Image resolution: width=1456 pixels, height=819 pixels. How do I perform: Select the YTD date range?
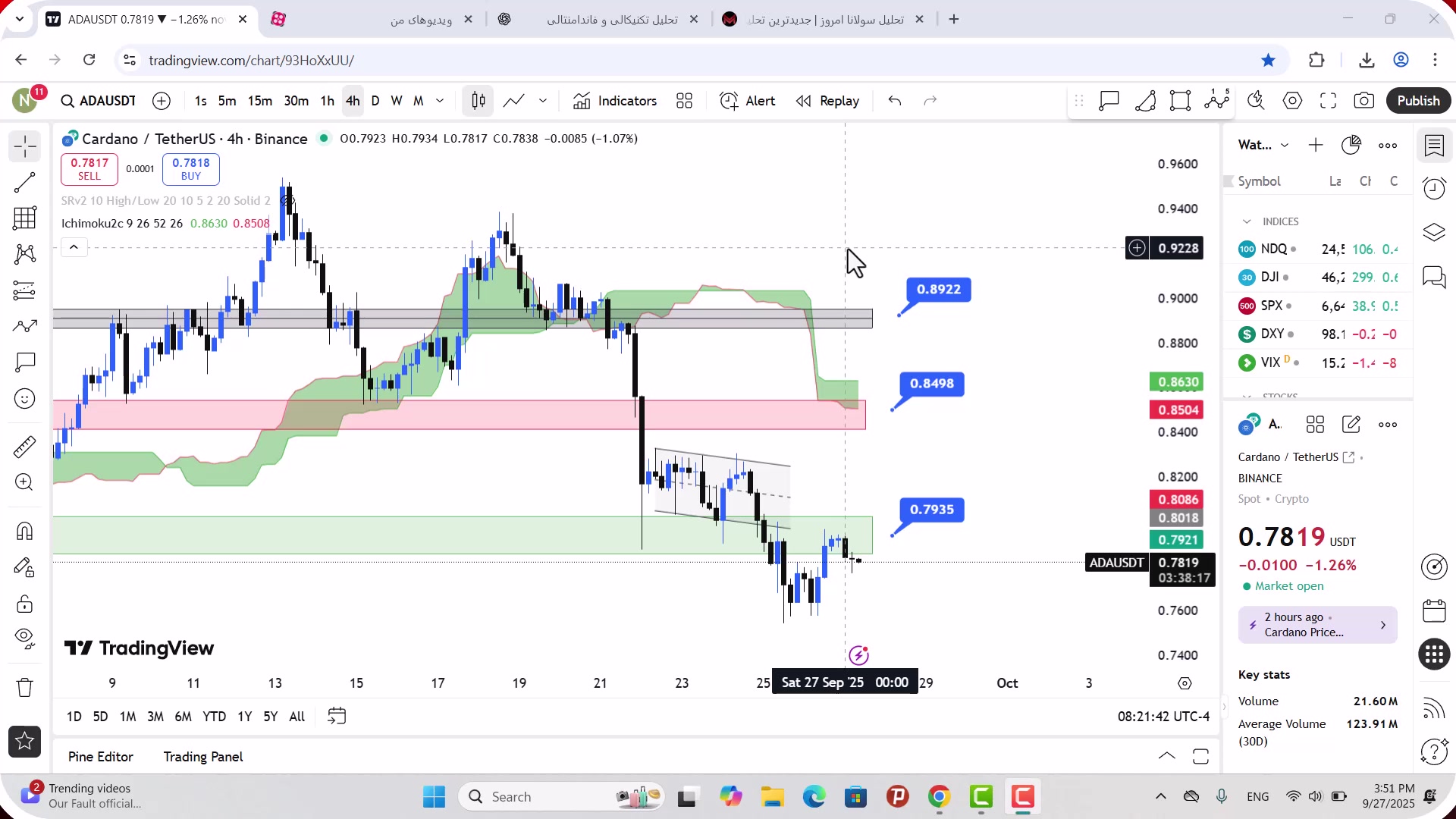(x=214, y=717)
